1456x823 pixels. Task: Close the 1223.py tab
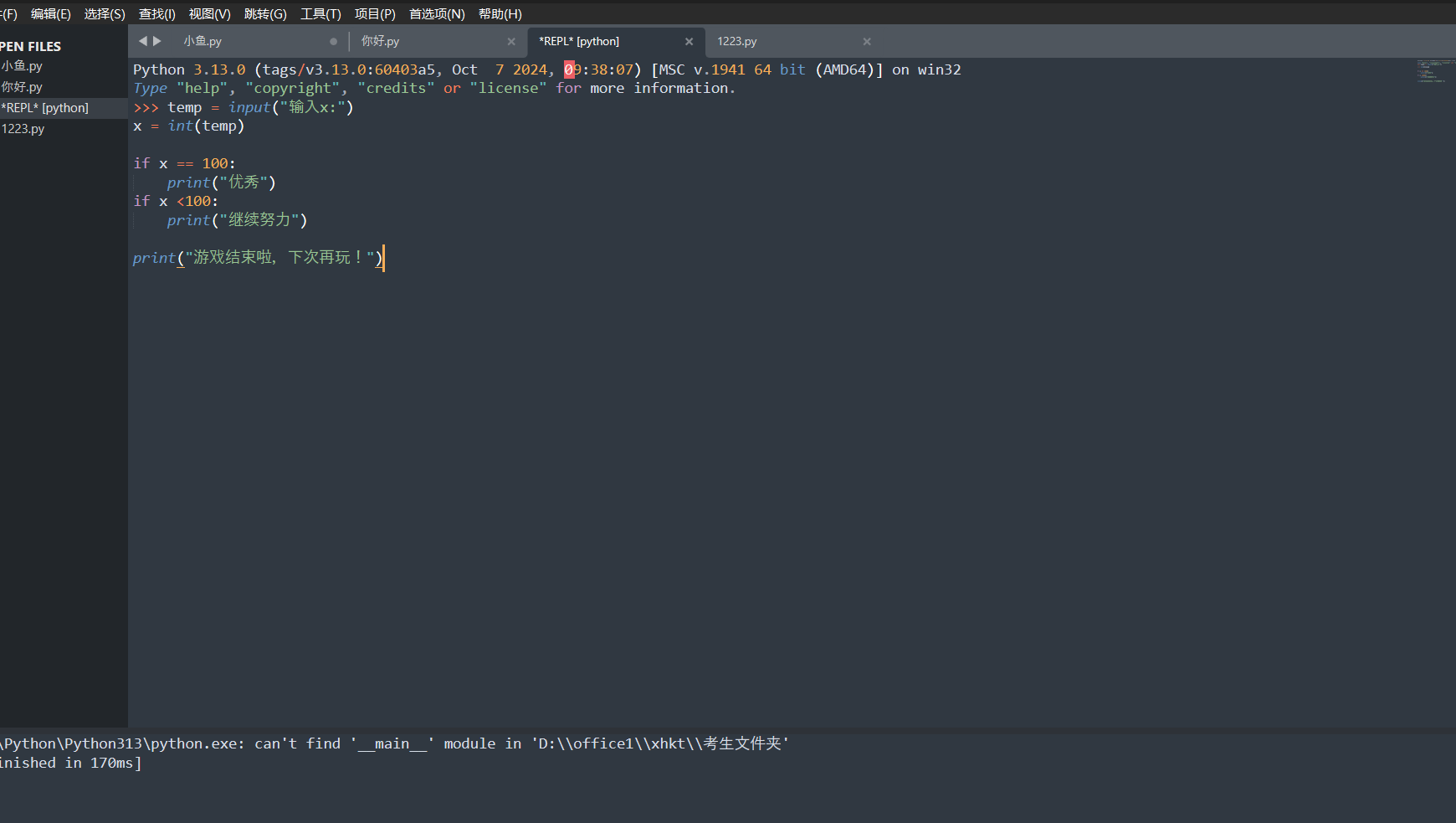867,41
